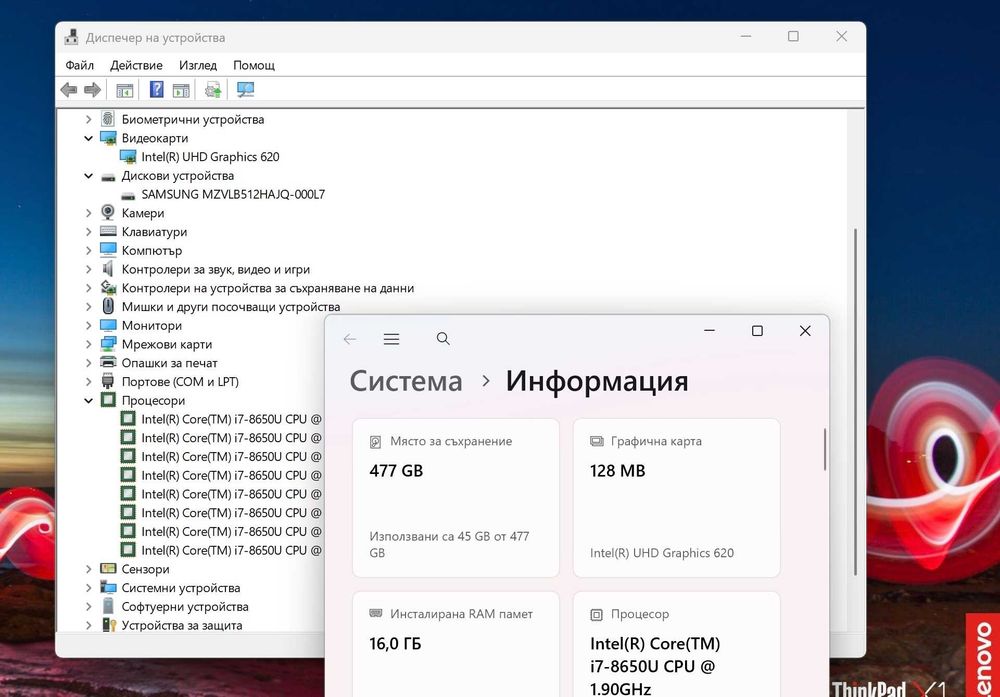This screenshot has width=1000, height=697.
Task: Minimize the Device Manager window
Action: [746, 36]
